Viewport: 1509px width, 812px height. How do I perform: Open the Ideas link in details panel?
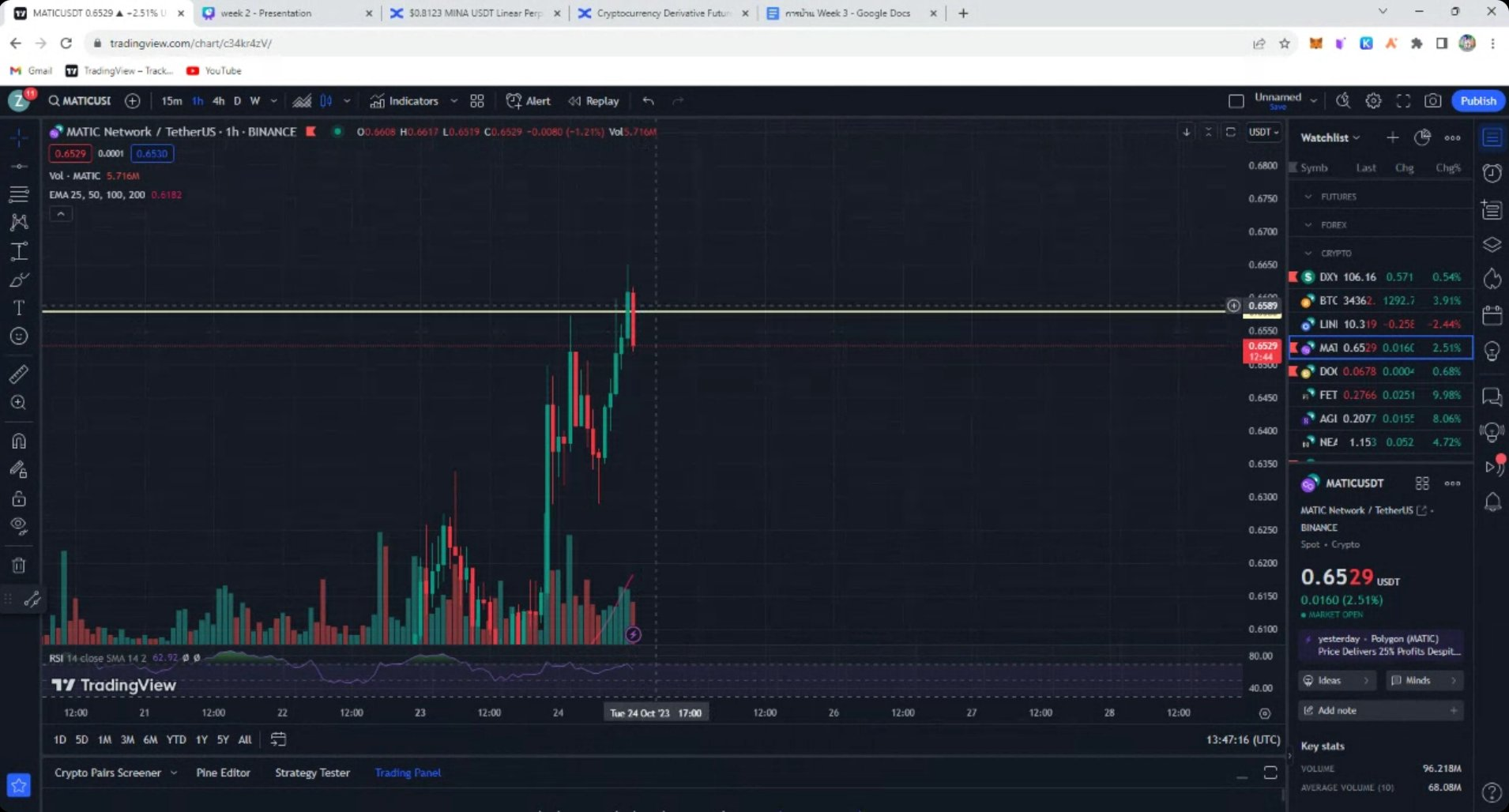pos(1337,680)
